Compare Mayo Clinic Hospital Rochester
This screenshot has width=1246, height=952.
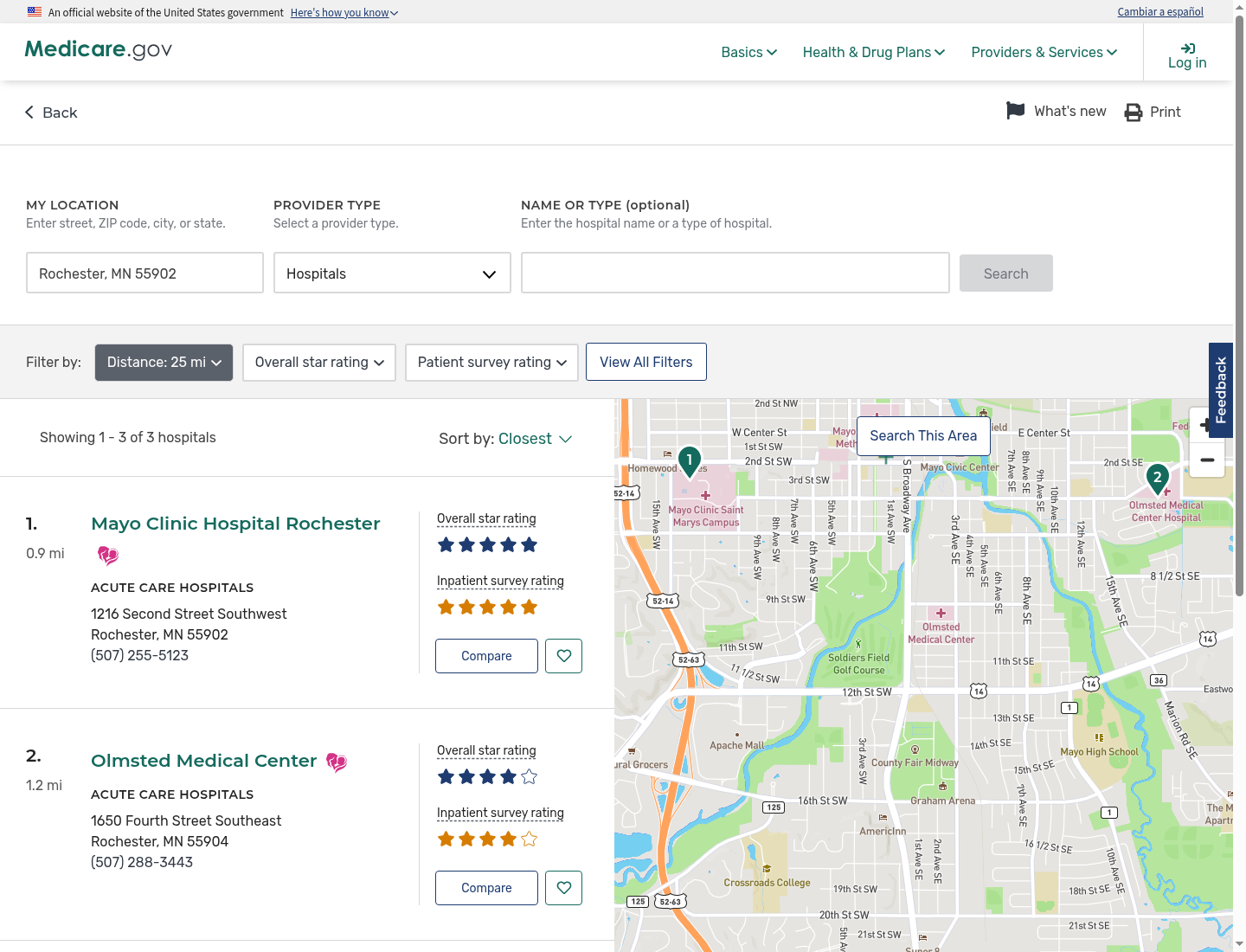pos(486,656)
